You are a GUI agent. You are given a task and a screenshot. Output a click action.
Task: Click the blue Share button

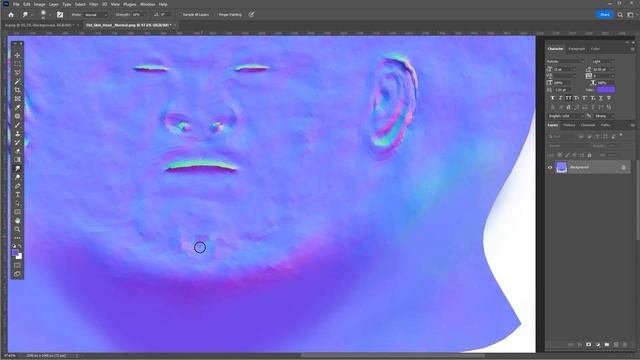(x=604, y=15)
